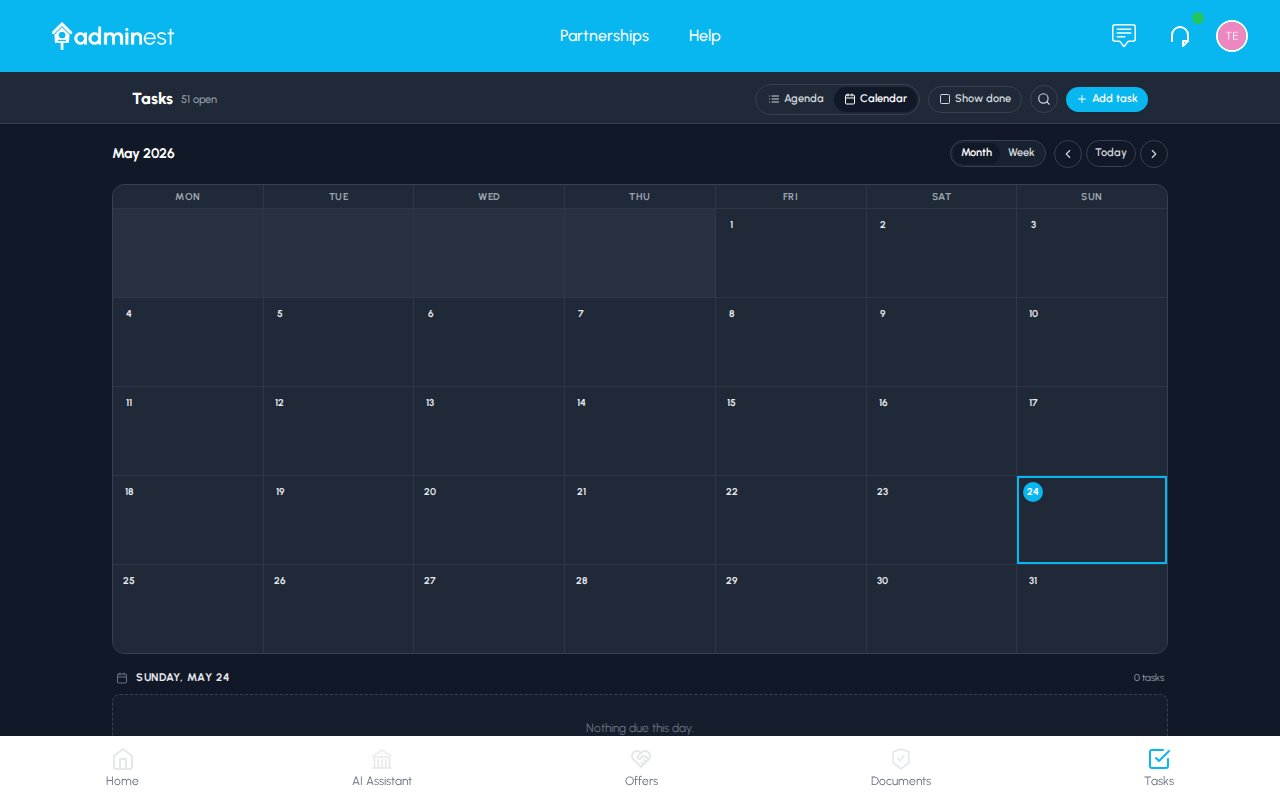Select May 1 in the calendar
The height and width of the screenshot is (800, 1280).
click(x=791, y=253)
